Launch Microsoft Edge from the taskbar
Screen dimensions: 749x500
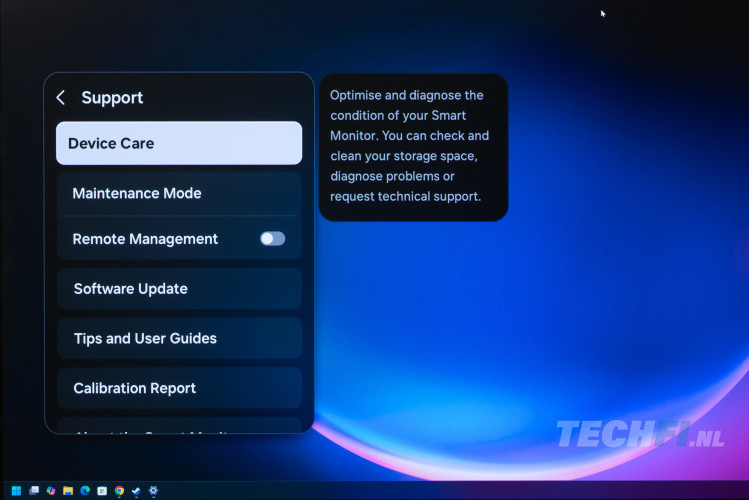85,490
